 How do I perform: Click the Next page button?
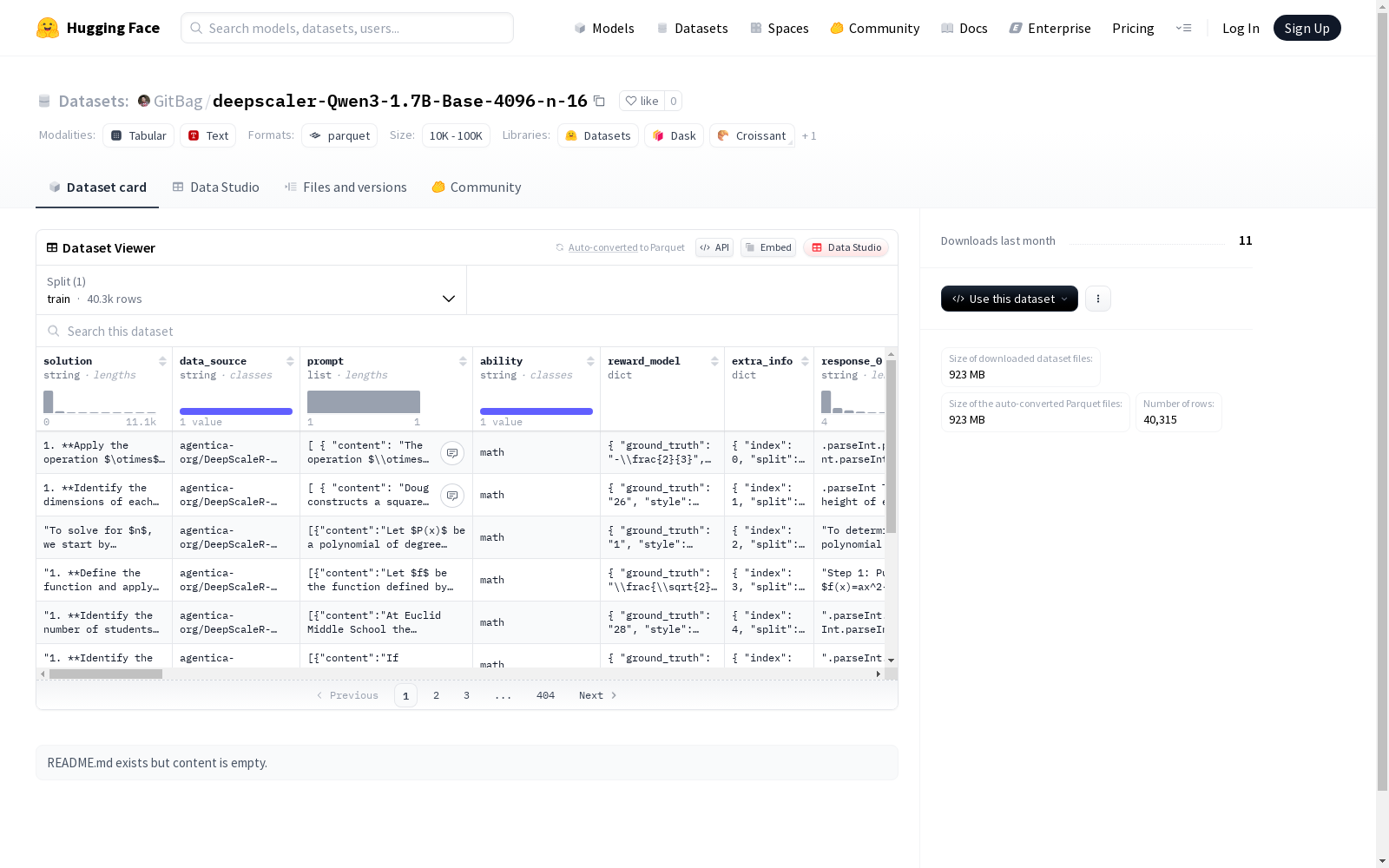click(598, 695)
